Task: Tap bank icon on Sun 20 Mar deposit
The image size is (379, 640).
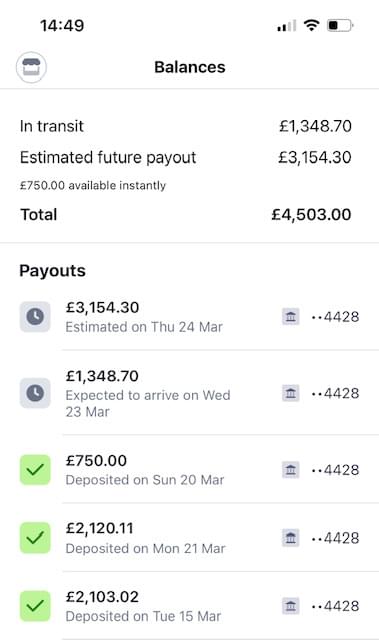Action: coord(290,470)
